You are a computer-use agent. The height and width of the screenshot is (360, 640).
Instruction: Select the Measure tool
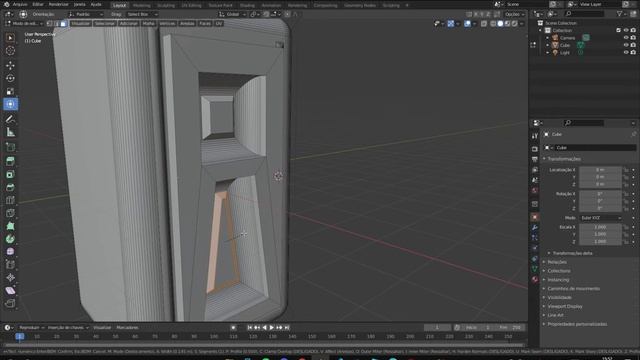(x=10, y=132)
